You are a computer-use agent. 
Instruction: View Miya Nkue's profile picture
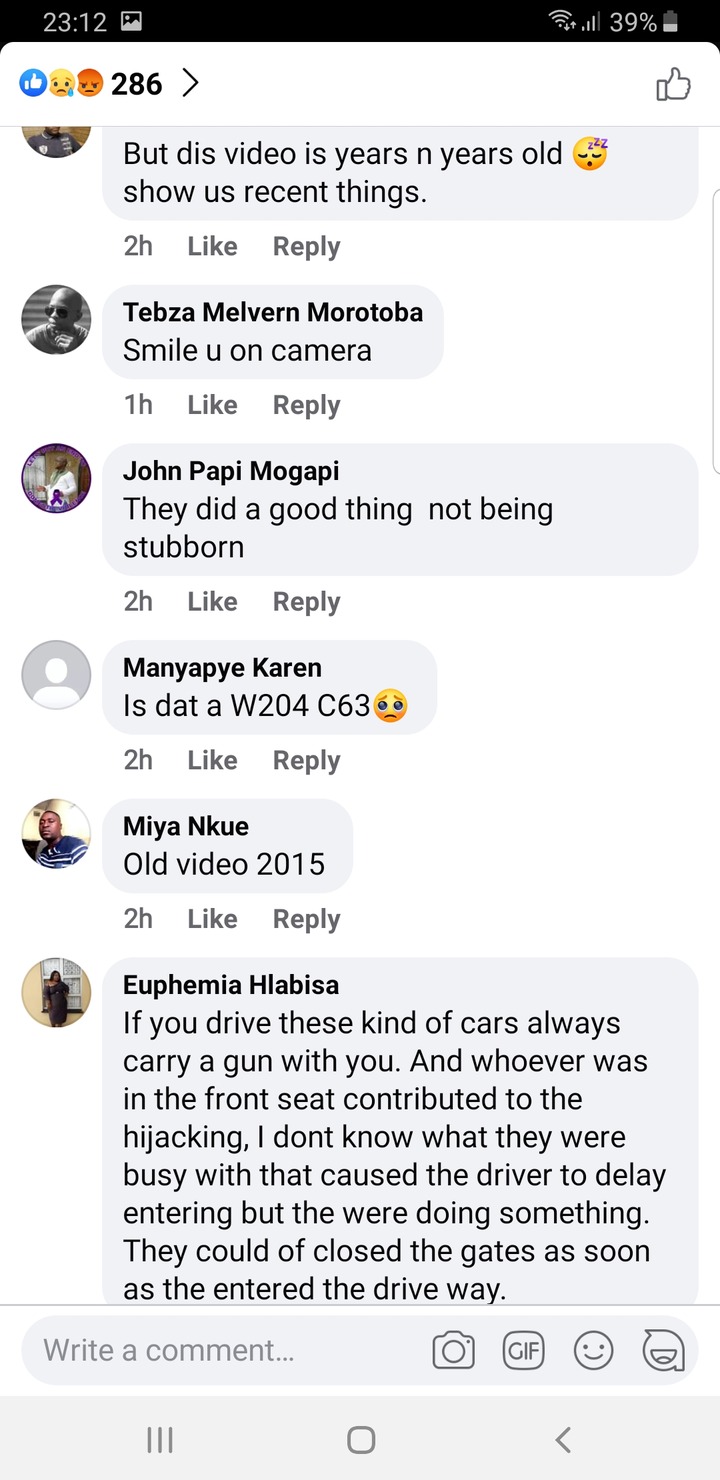pos(57,833)
